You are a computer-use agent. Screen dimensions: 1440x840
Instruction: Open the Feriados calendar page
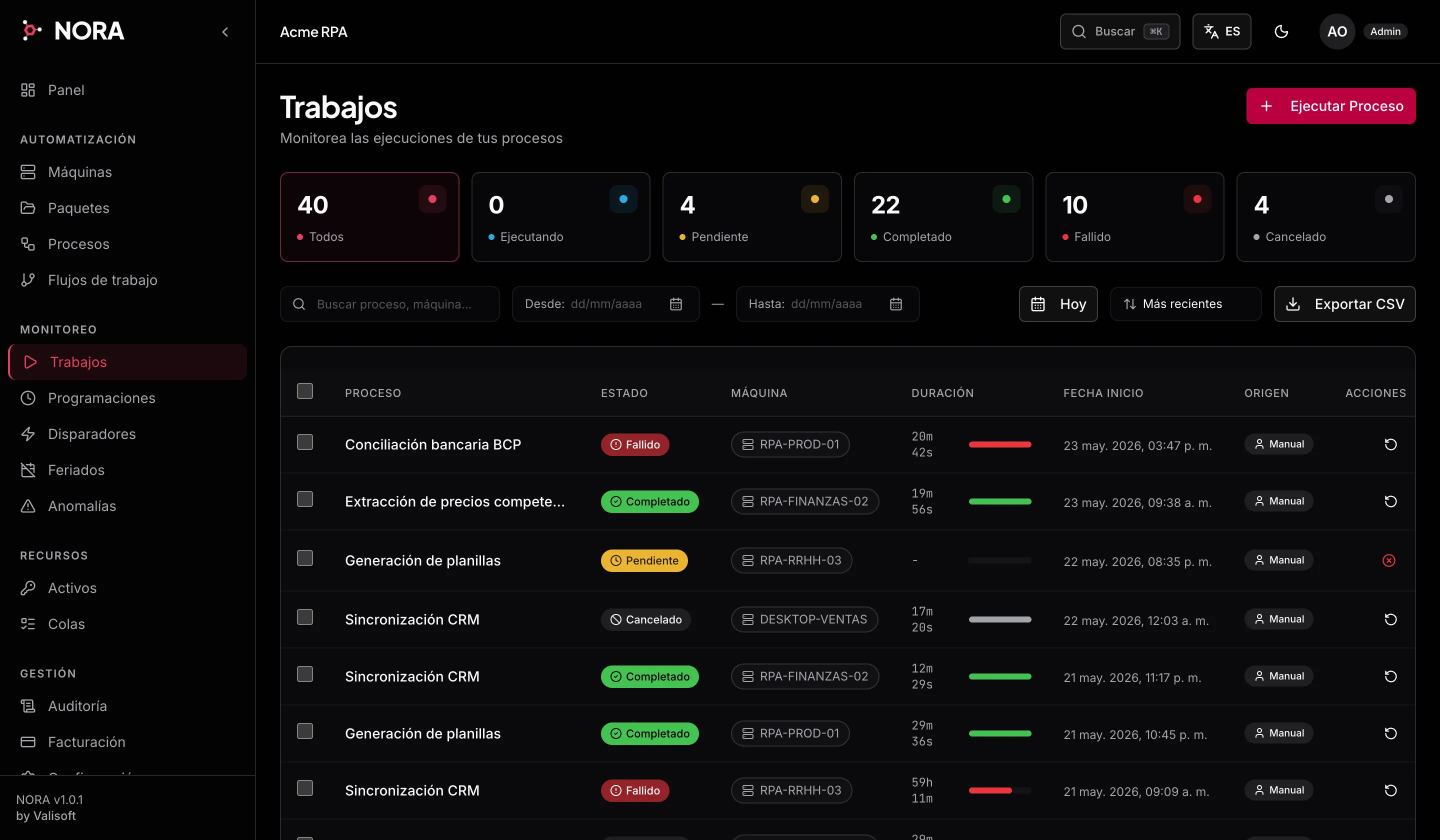[127, 469]
